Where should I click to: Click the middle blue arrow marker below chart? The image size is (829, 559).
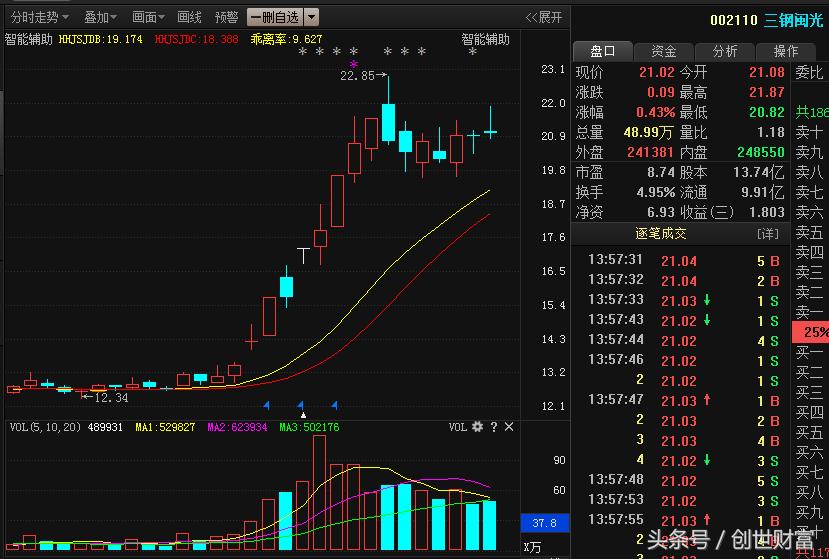click(x=300, y=406)
